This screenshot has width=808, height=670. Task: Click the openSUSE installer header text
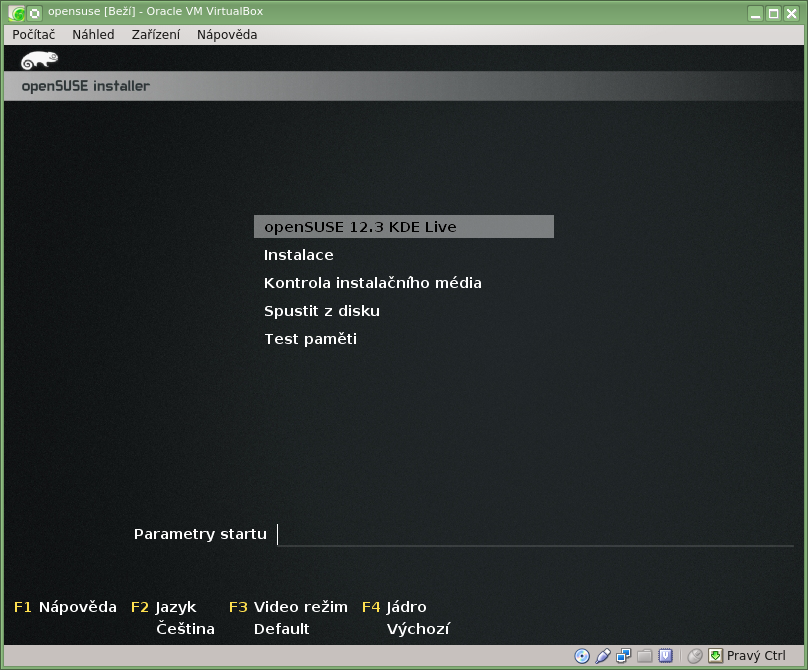(86, 86)
